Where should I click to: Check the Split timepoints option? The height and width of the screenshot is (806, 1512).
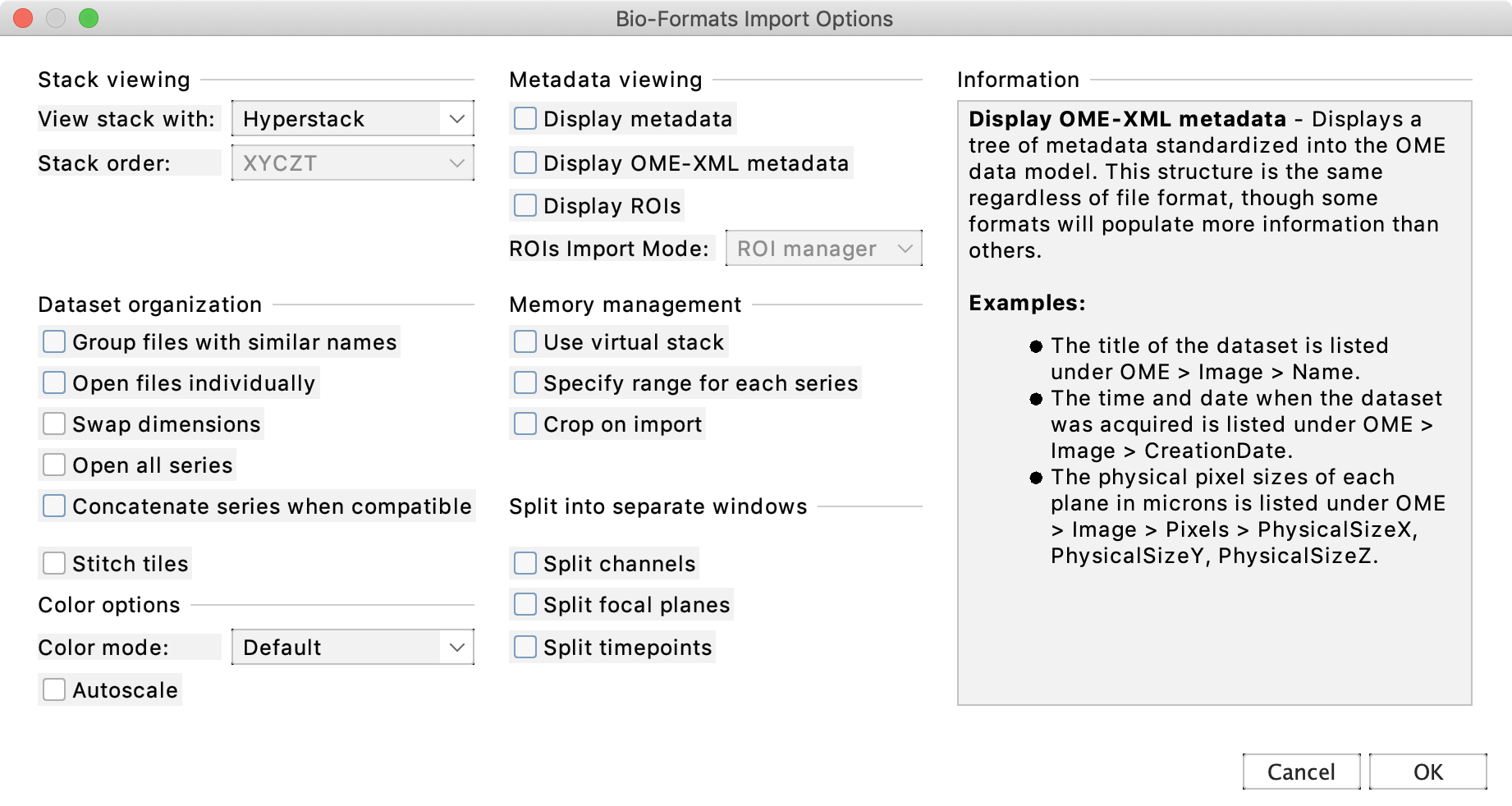(525, 647)
